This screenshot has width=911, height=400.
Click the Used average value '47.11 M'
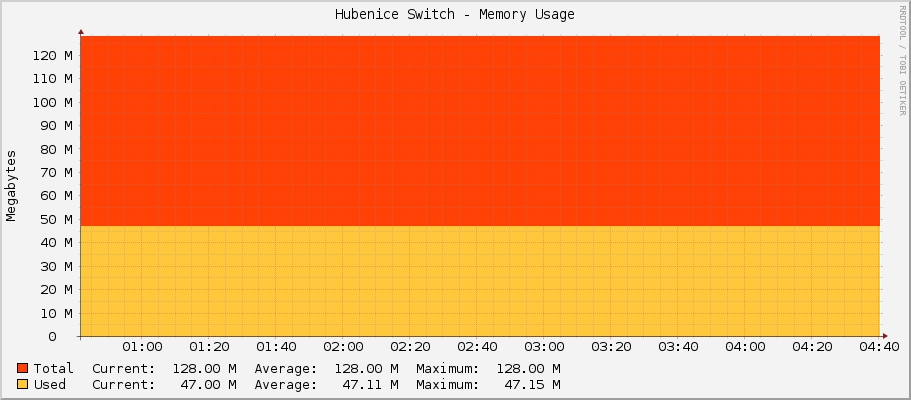coord(371,384)
